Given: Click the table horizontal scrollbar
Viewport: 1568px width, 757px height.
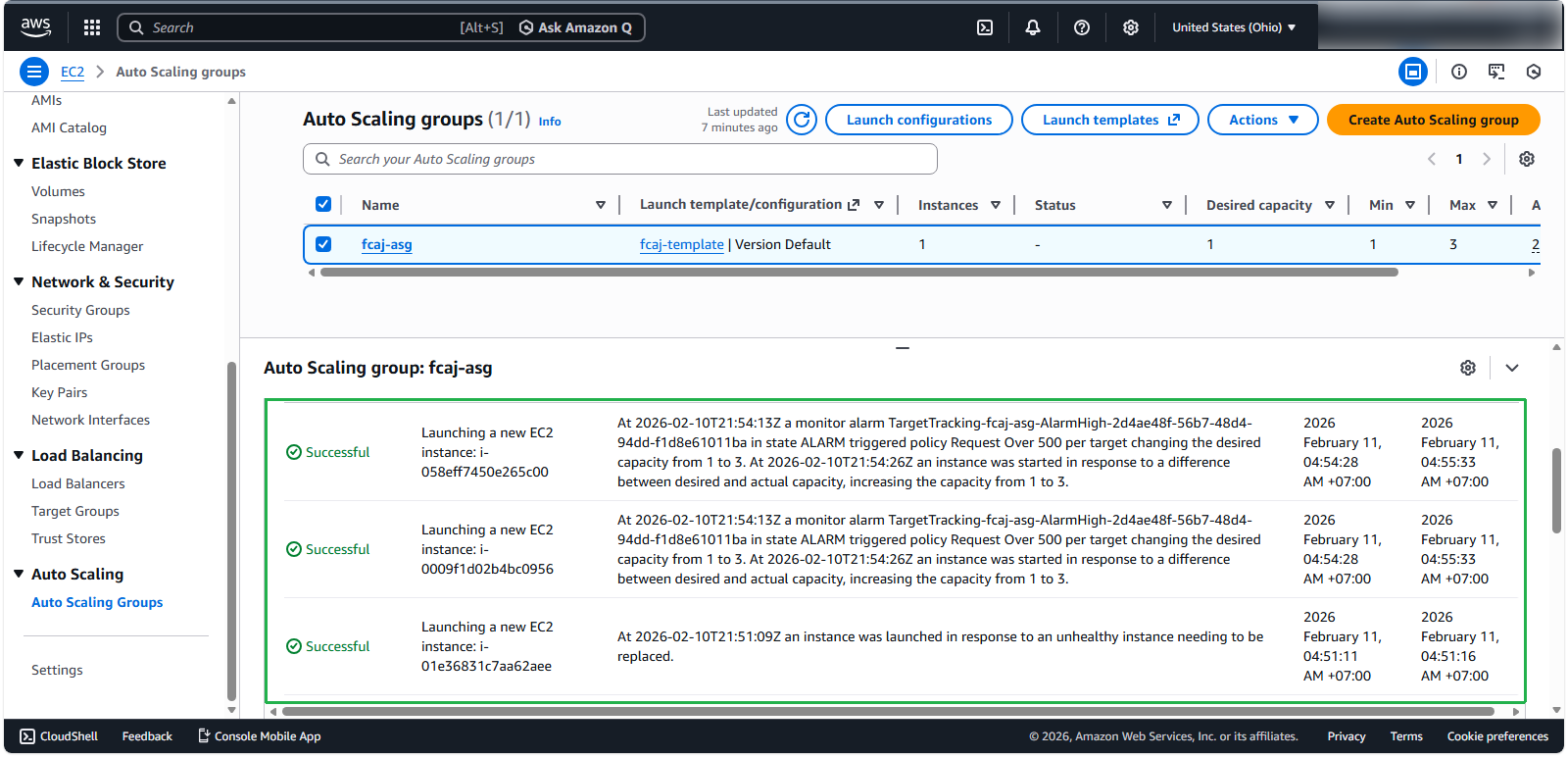Looking at the screenshot, I should [x=858, y=273].
